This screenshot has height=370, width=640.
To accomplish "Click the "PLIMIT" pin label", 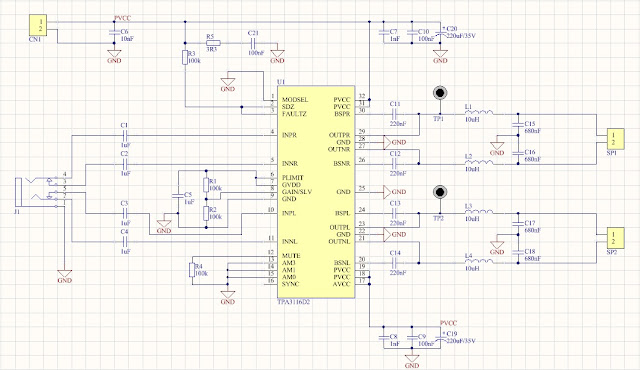I will point(293,178).
